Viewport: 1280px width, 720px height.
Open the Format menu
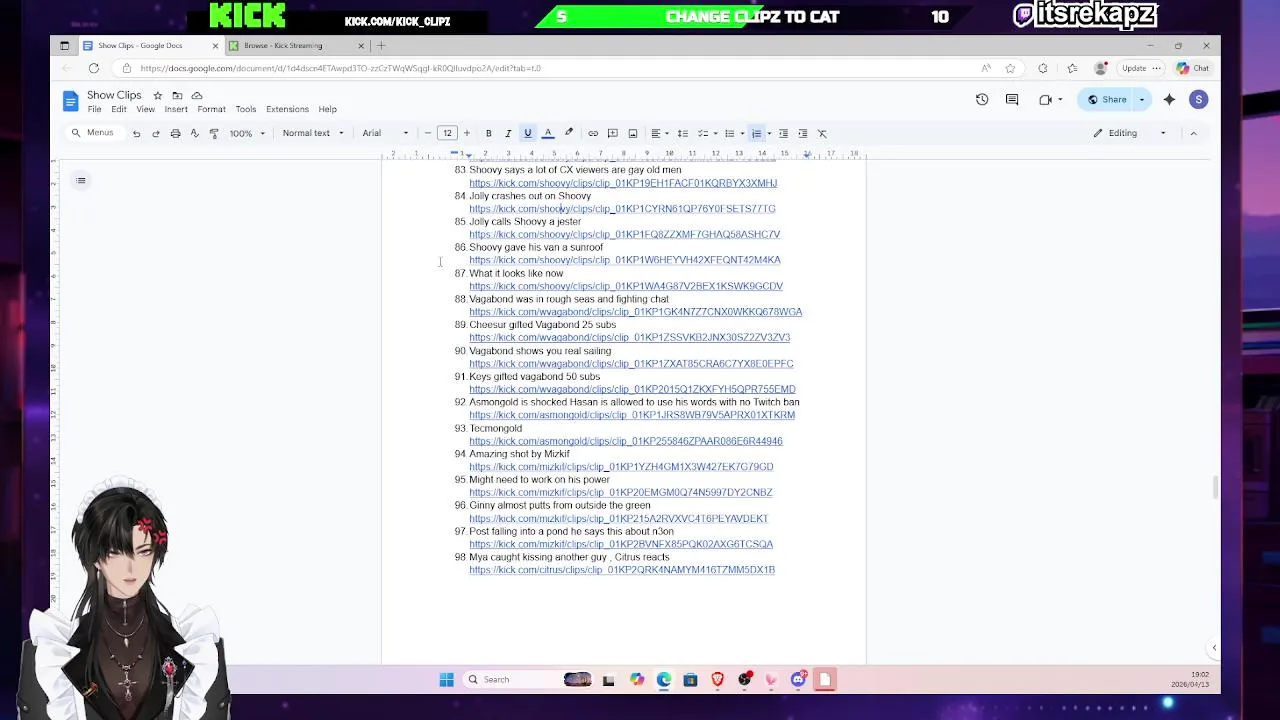[211, 109]
